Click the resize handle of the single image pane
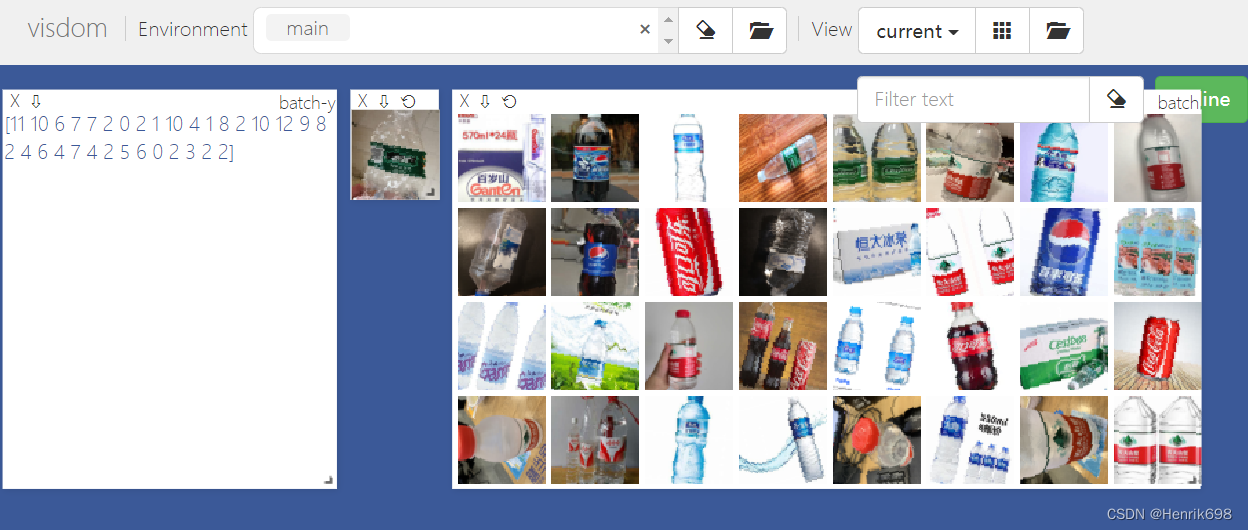1248x530 pixels. (x=431, y=191)
